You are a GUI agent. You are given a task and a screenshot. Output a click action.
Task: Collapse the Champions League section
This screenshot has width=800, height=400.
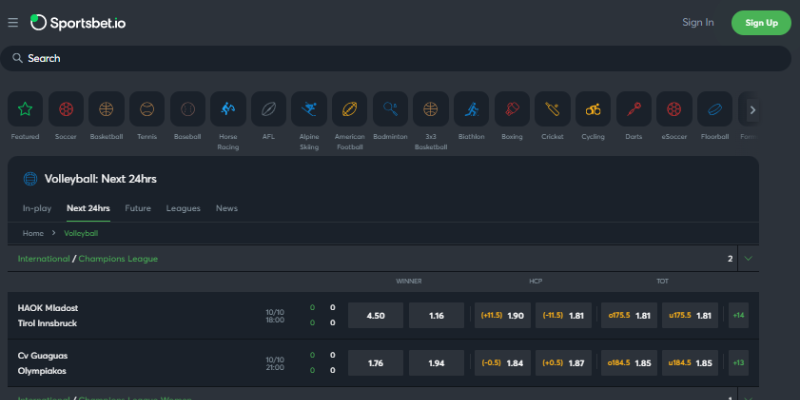tap(748, 259)
